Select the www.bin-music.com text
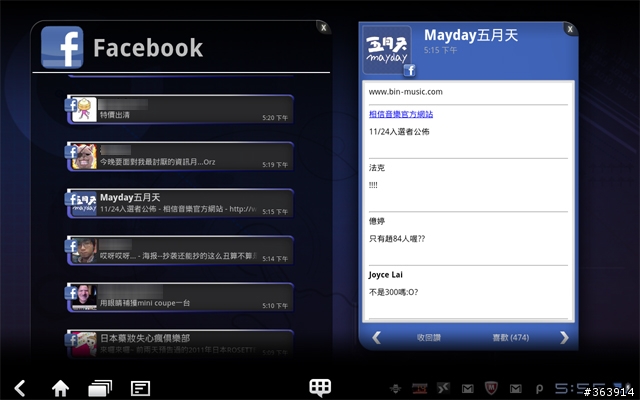This screenshot has height=400, width=640. click(x=405, y=92)
